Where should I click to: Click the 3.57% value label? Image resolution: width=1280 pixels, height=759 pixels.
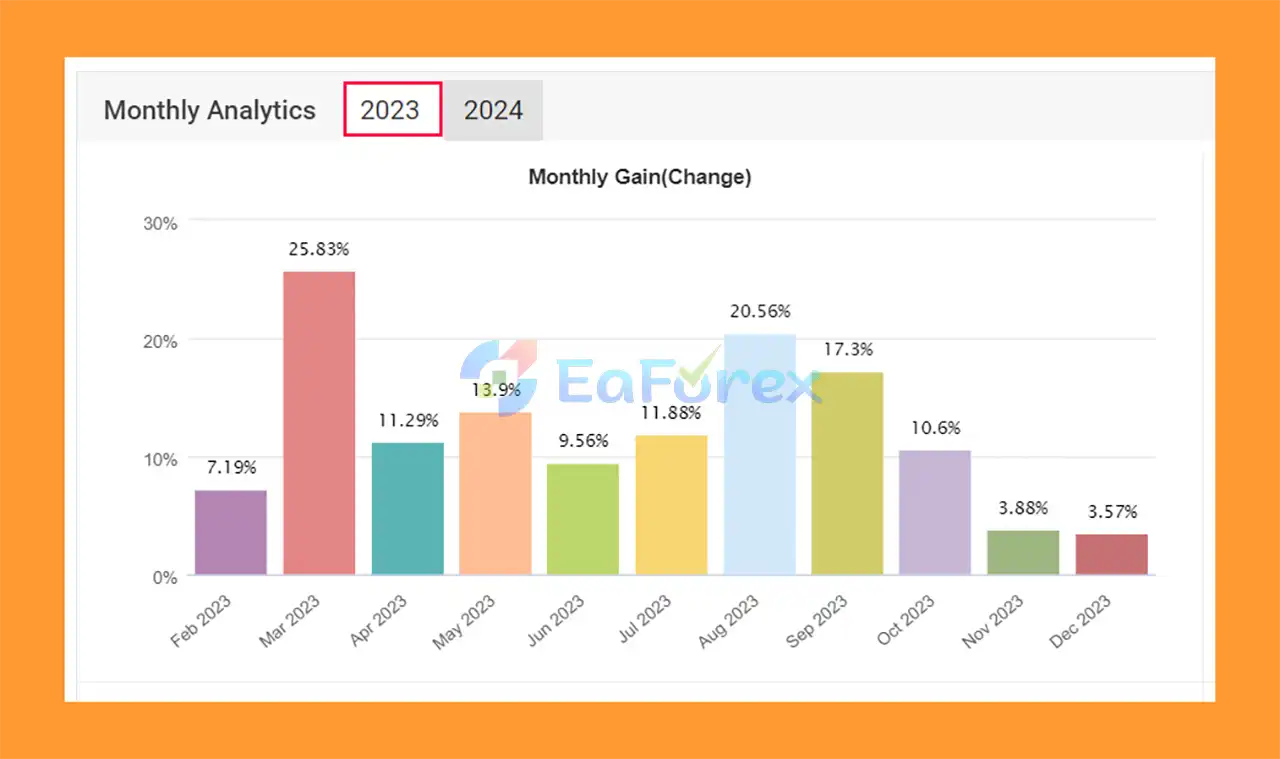(1112, 512)
